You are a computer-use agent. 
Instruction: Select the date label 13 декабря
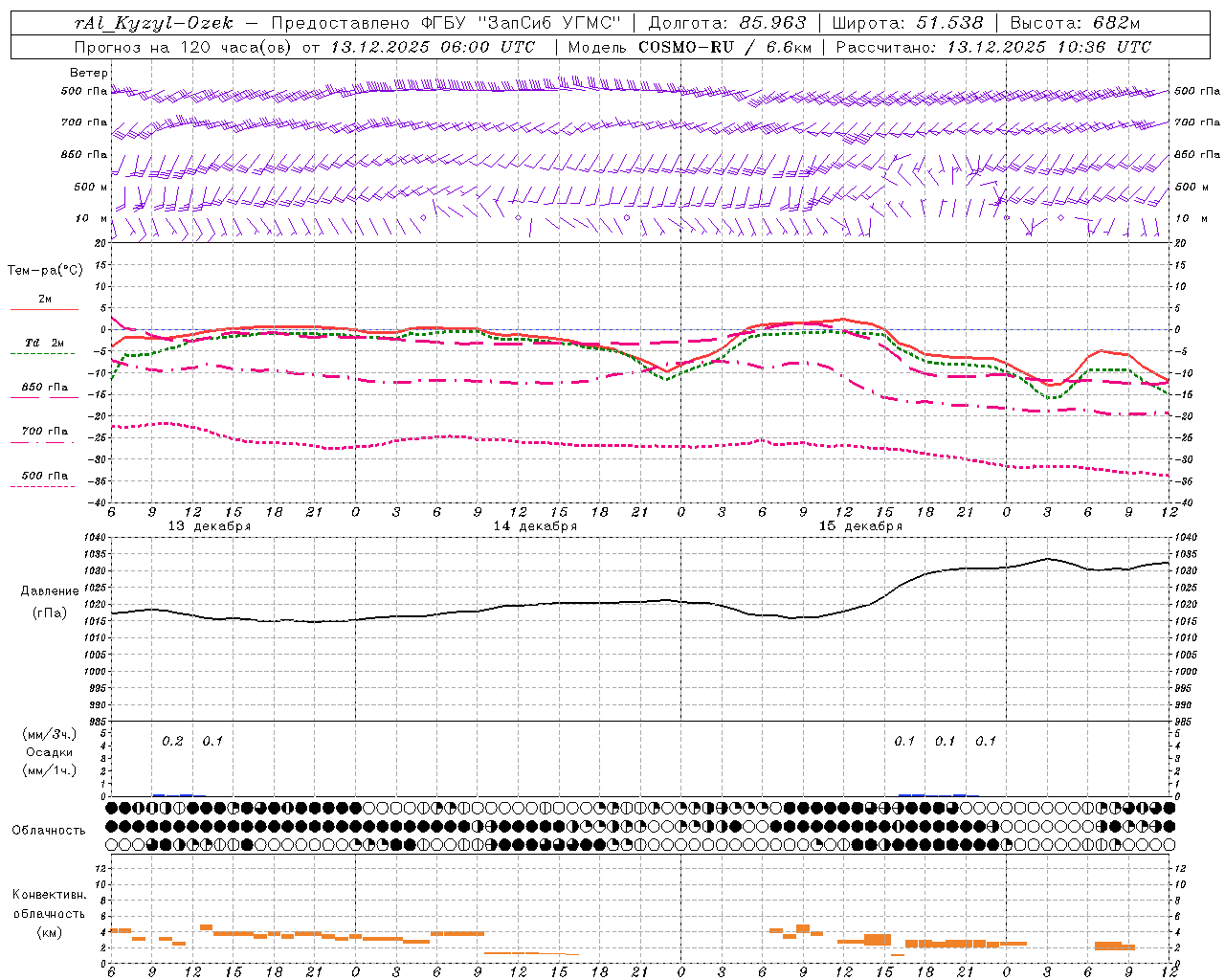(210, 526)
